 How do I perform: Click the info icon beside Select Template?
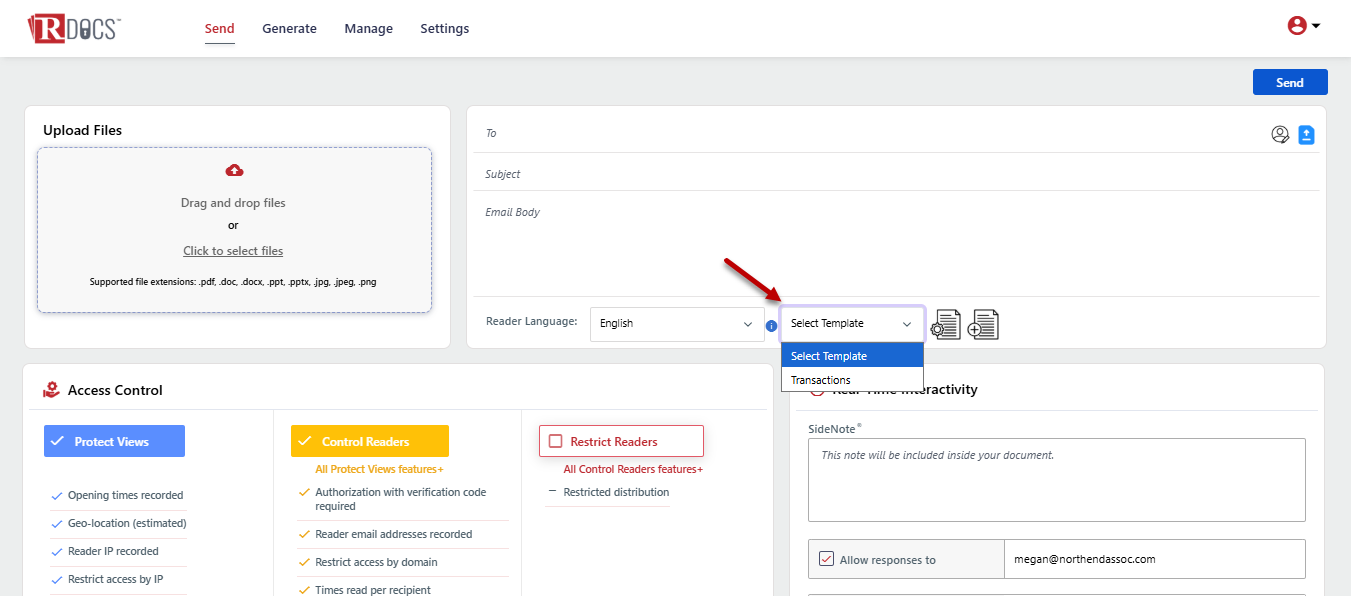771,325
